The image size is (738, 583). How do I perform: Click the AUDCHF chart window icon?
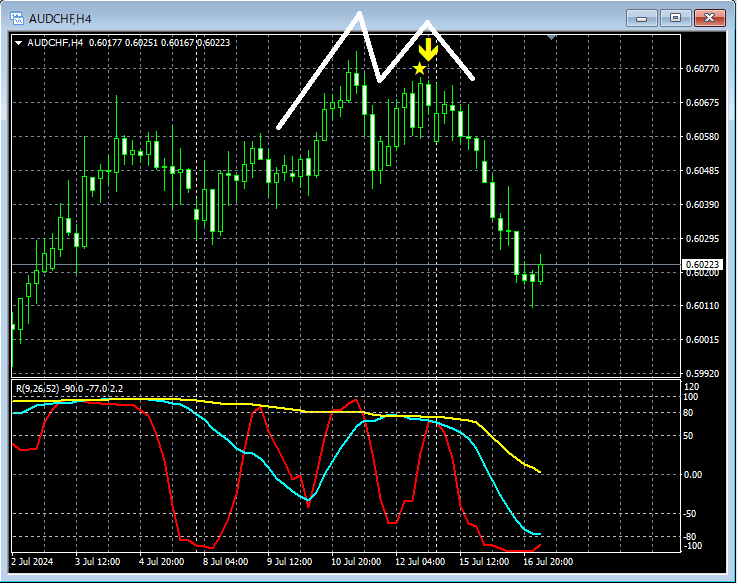click(x=17, y=19)
